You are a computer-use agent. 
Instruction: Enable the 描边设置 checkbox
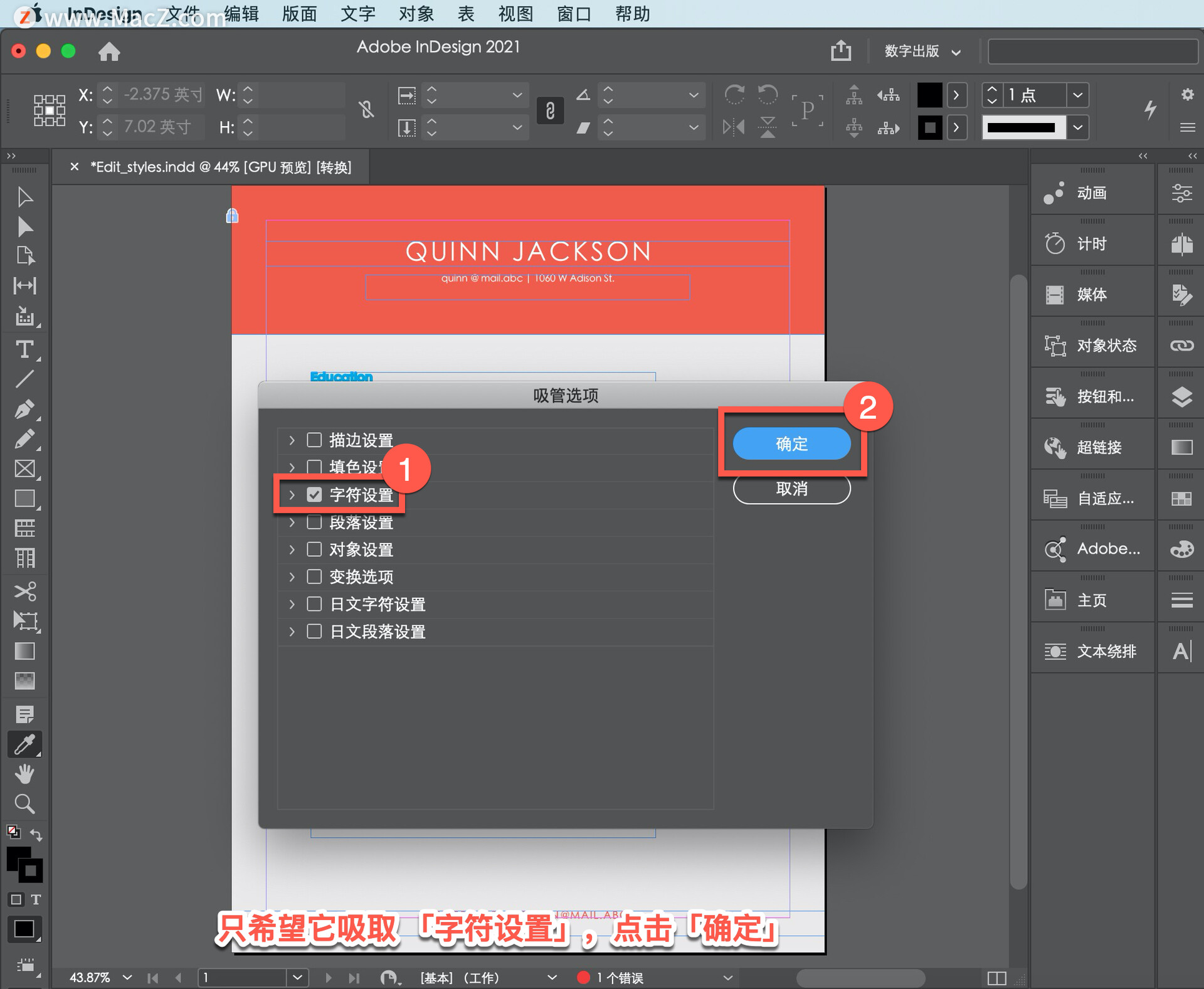tap(314, 440)
